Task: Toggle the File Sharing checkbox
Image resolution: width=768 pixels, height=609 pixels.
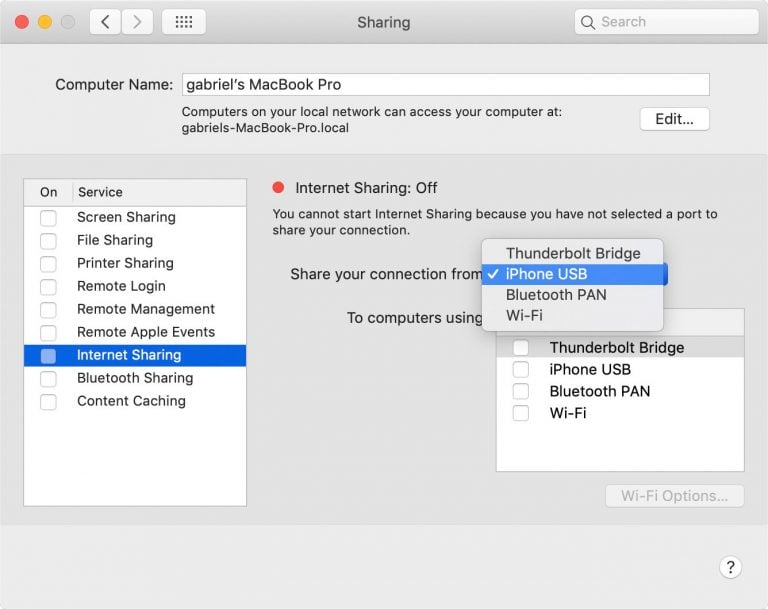Action: pyautogui.click(x=48, y=240)
